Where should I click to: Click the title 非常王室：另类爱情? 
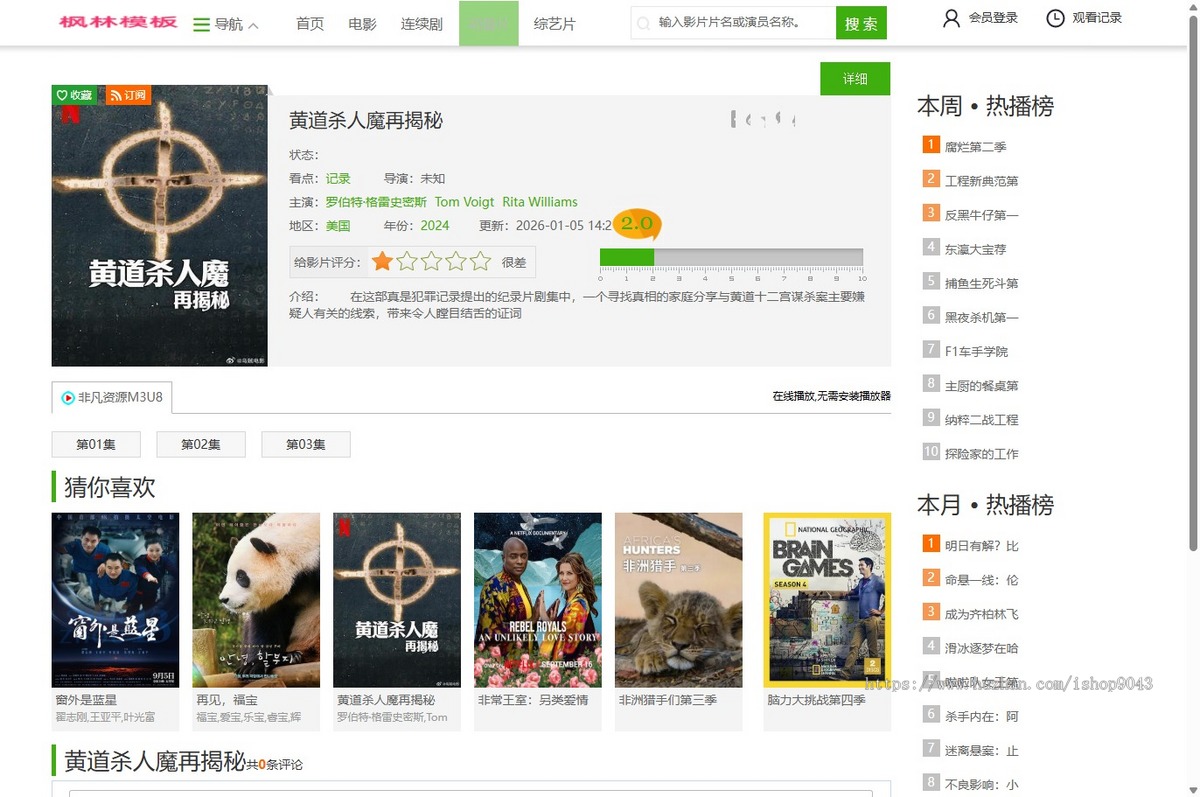pos(533,700)
